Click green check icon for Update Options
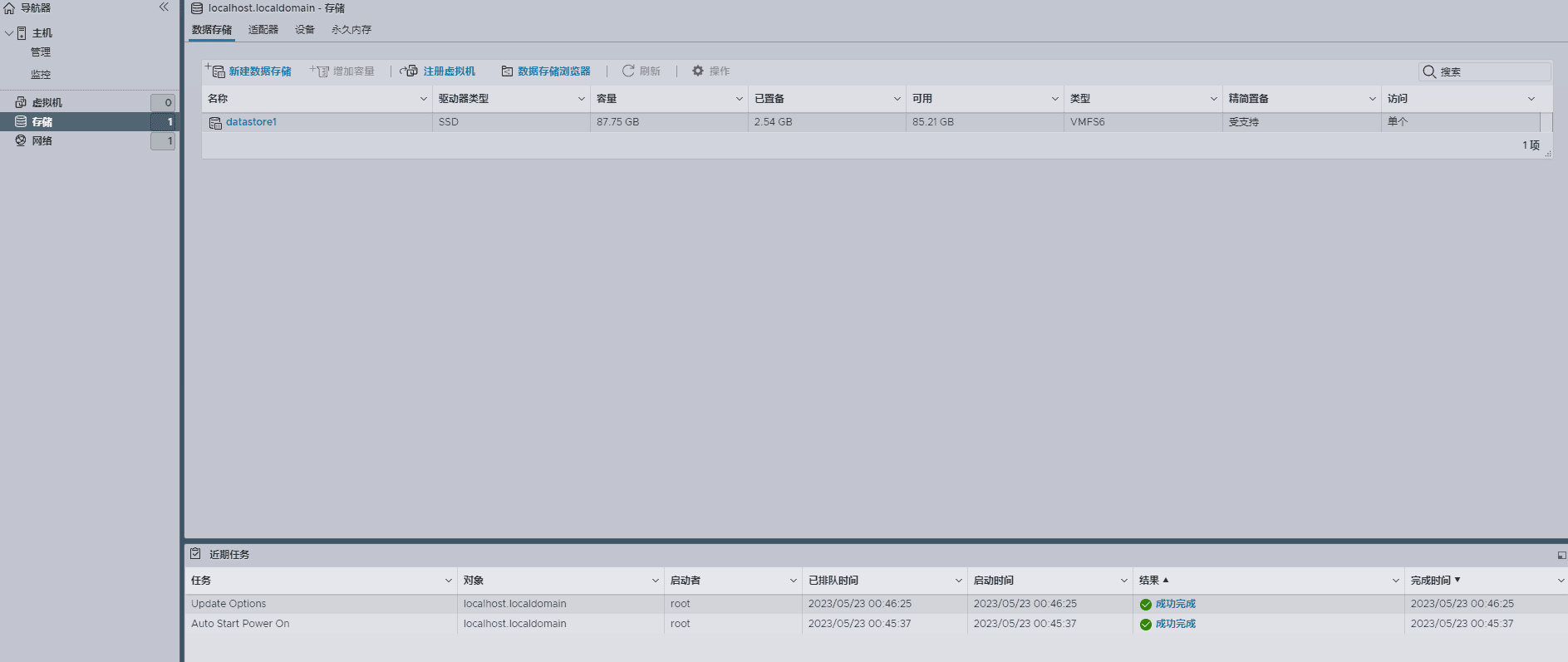 (1146, 605)
